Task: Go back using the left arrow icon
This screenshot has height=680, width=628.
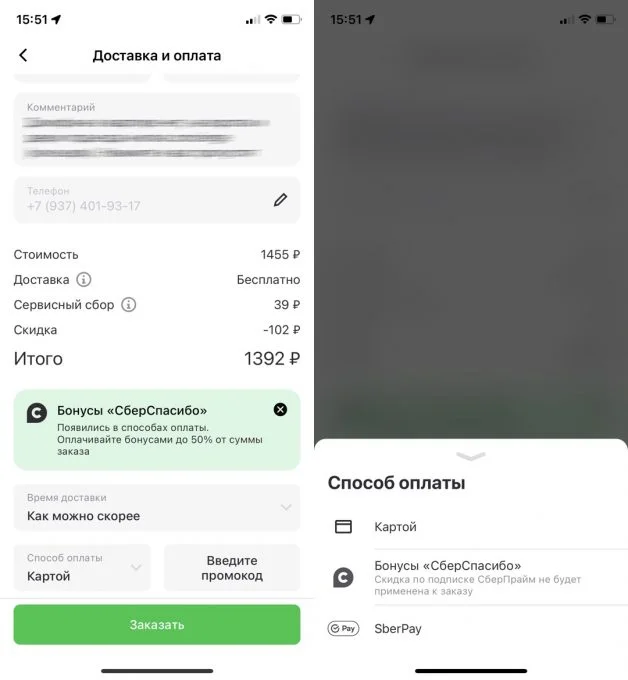Action: point(23,55)
